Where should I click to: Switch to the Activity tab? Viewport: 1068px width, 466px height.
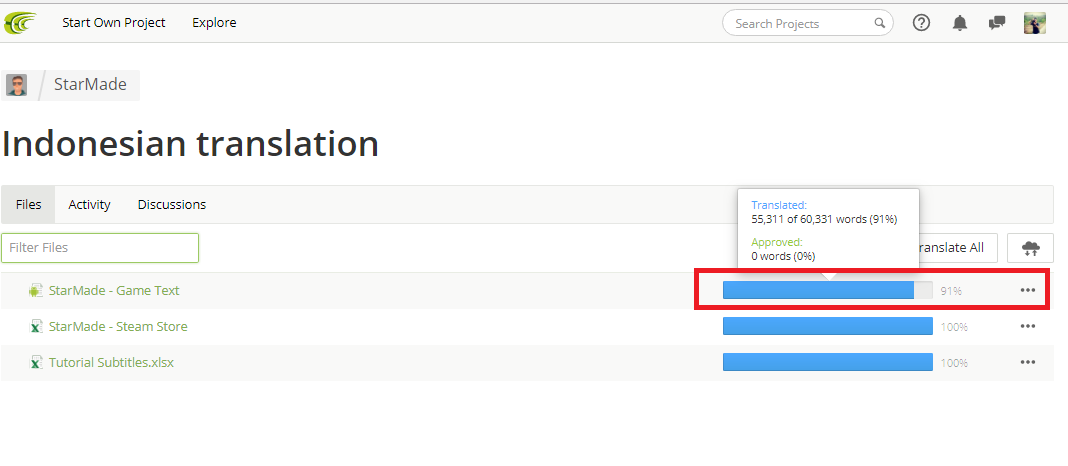(89, 205)
